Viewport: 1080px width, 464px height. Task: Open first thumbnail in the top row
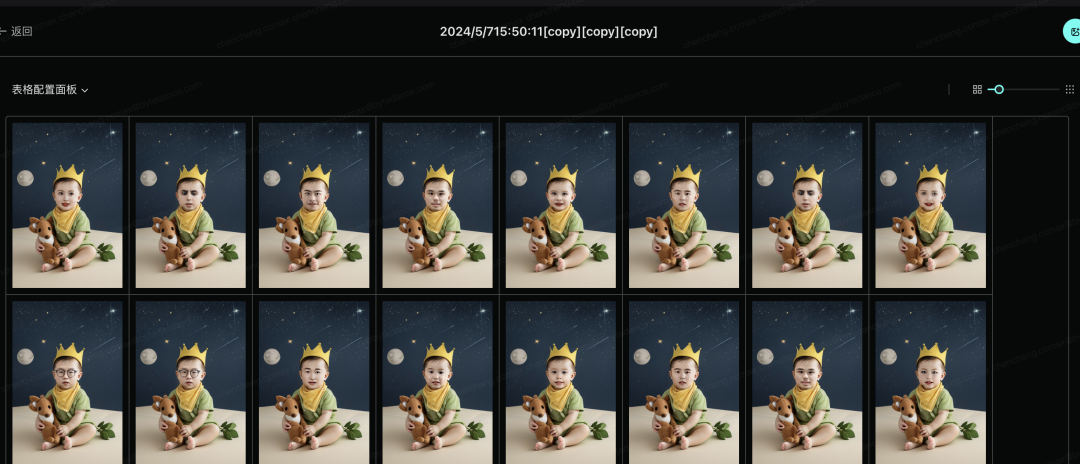[68, 205]
